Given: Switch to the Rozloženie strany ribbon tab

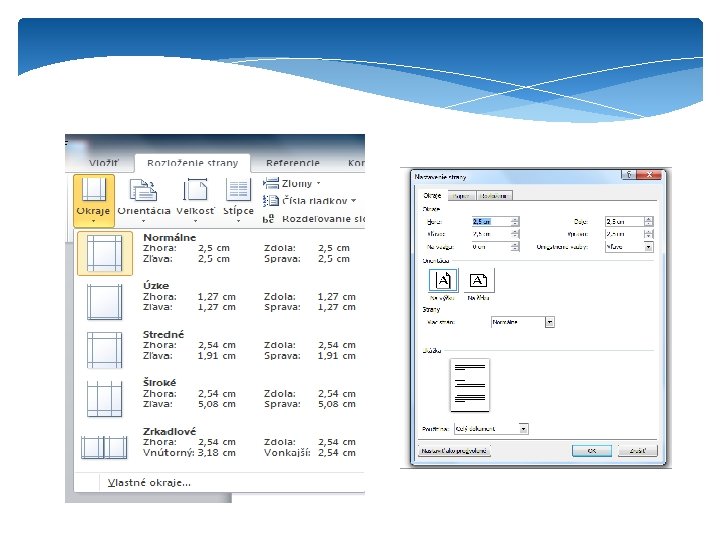Looking at the screenshot, I should (192, 163).
